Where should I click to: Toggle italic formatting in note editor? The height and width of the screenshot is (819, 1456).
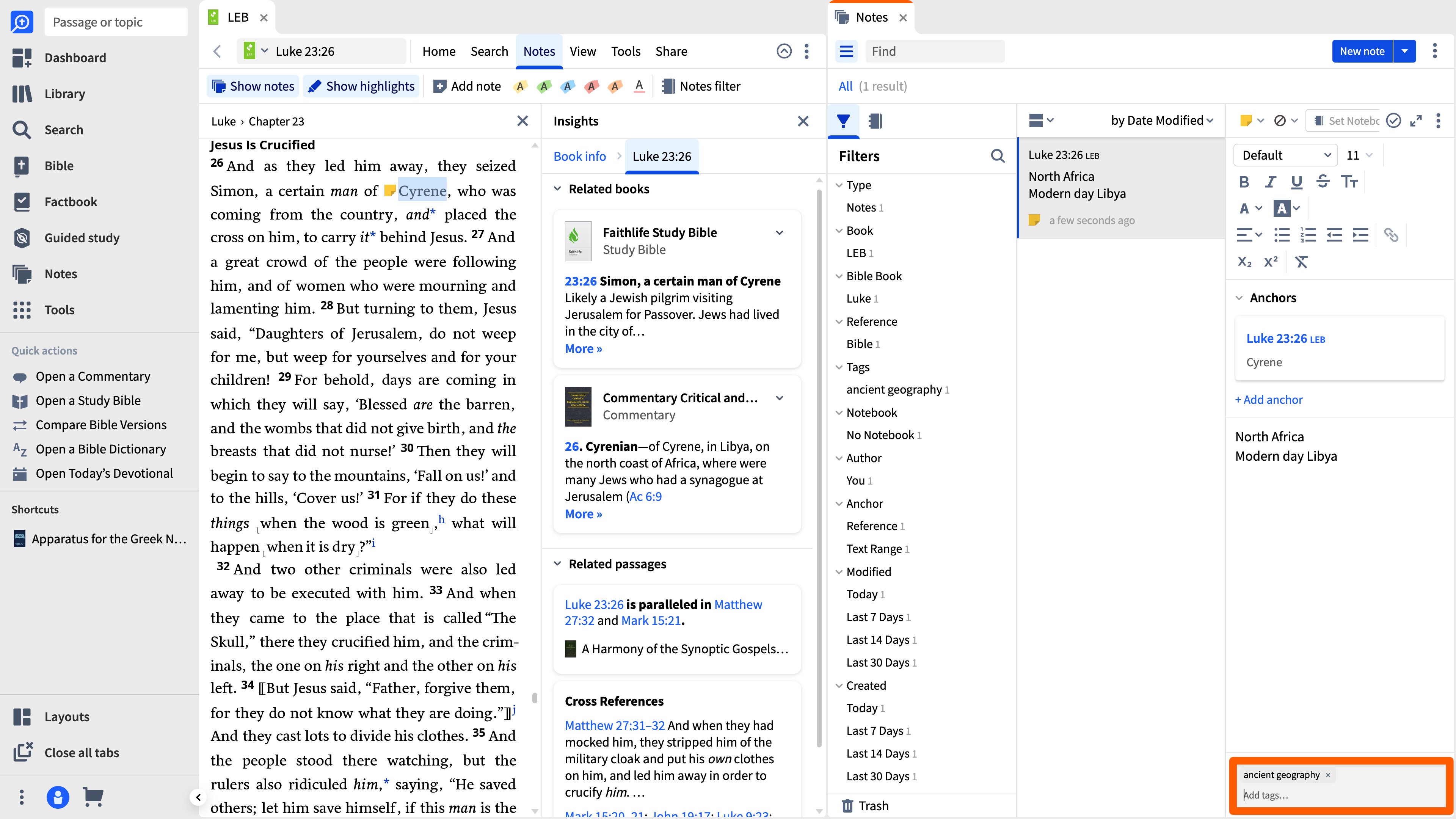coord(1270,182)
